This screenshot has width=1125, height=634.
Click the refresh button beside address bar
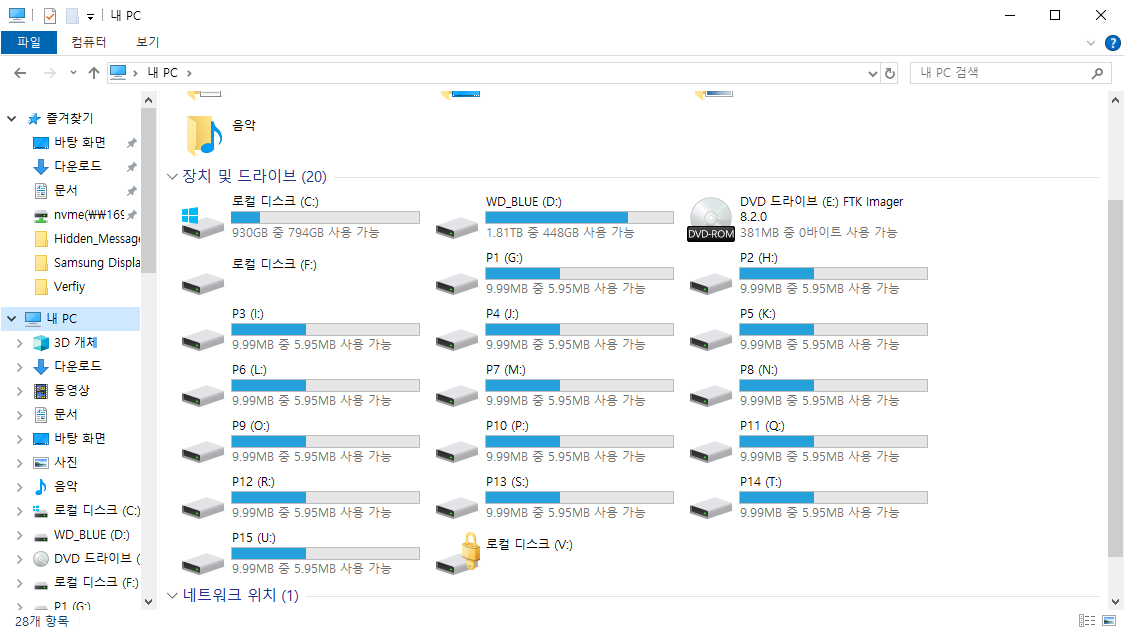890,73
